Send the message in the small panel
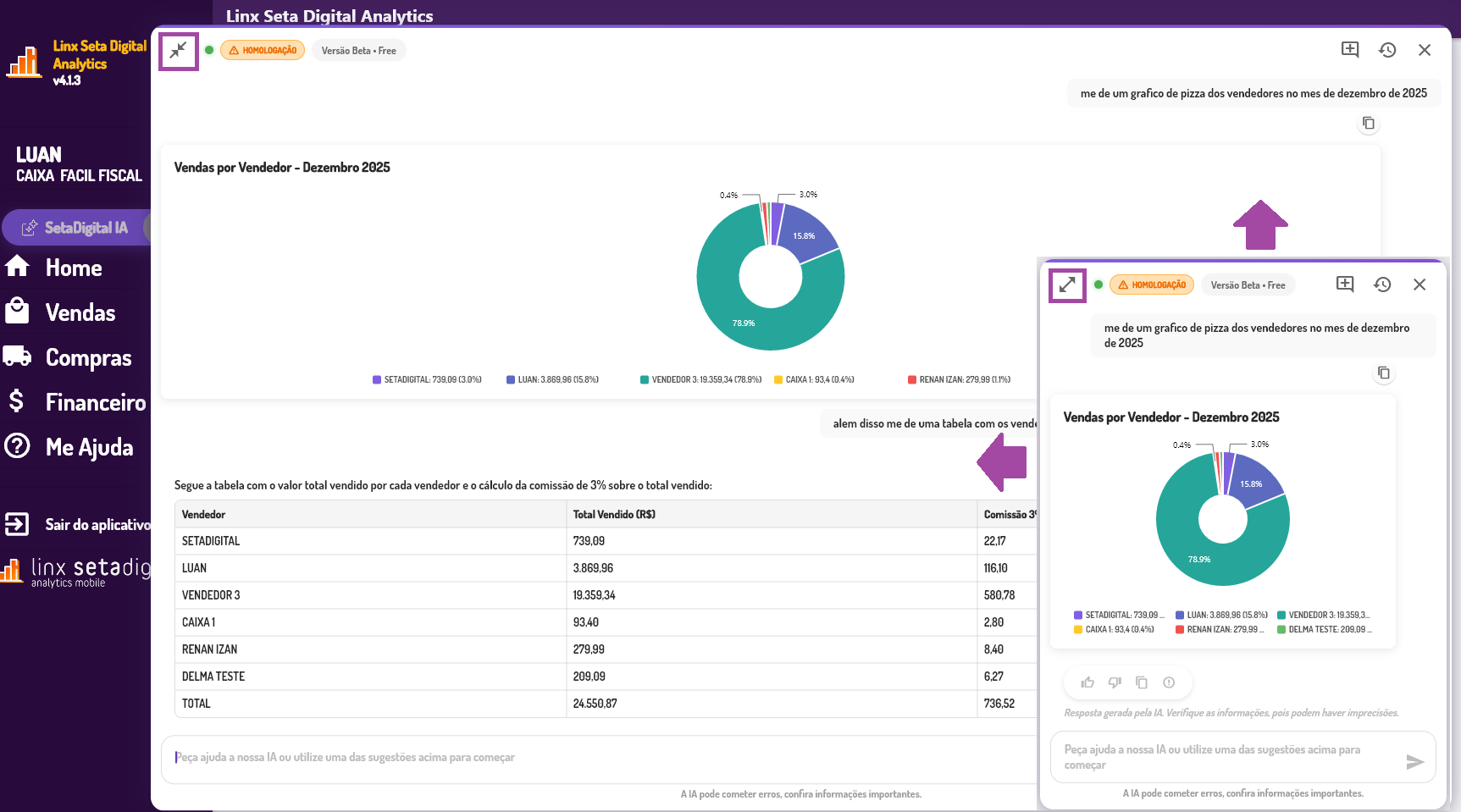This screenshot has width=1461, height=812. tap(1414, 762)
